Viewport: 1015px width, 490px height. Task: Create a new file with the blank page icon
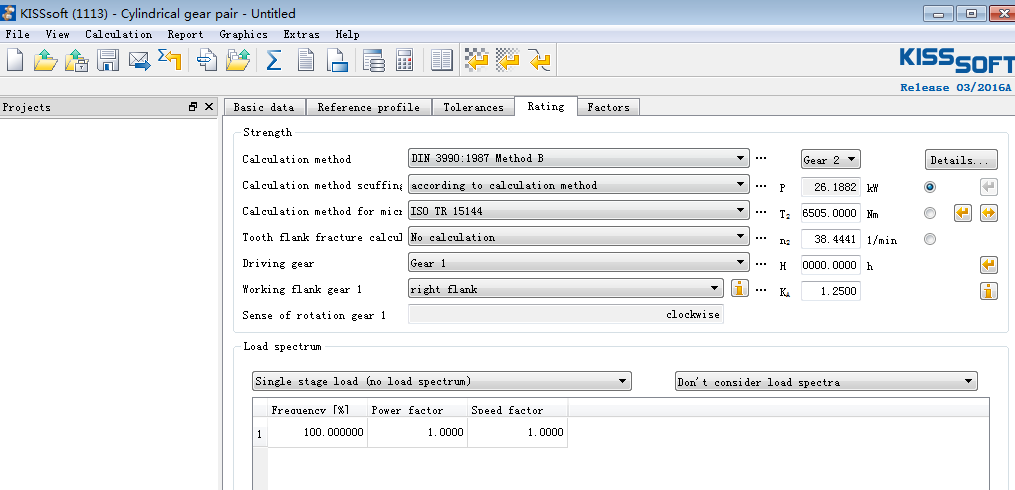pos(15,60)
